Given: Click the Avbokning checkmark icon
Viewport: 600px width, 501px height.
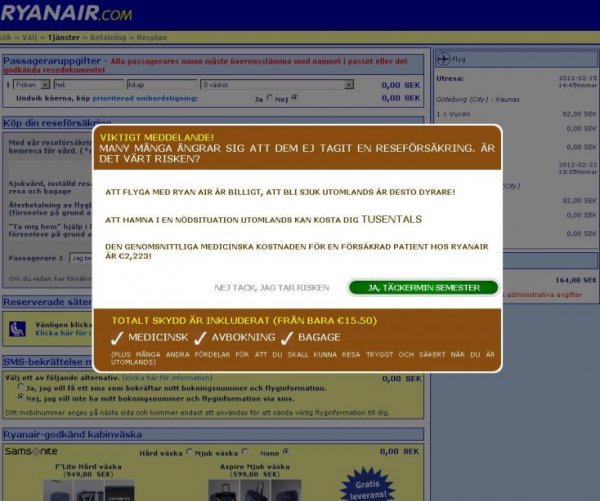Looking at the screenshot, I should point(198,337).
